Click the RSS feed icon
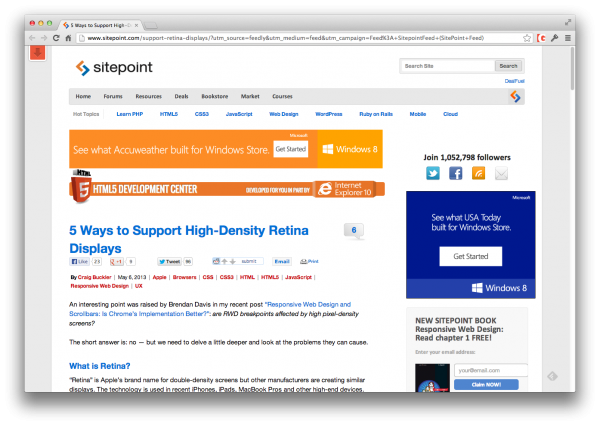 pos(478,173)
